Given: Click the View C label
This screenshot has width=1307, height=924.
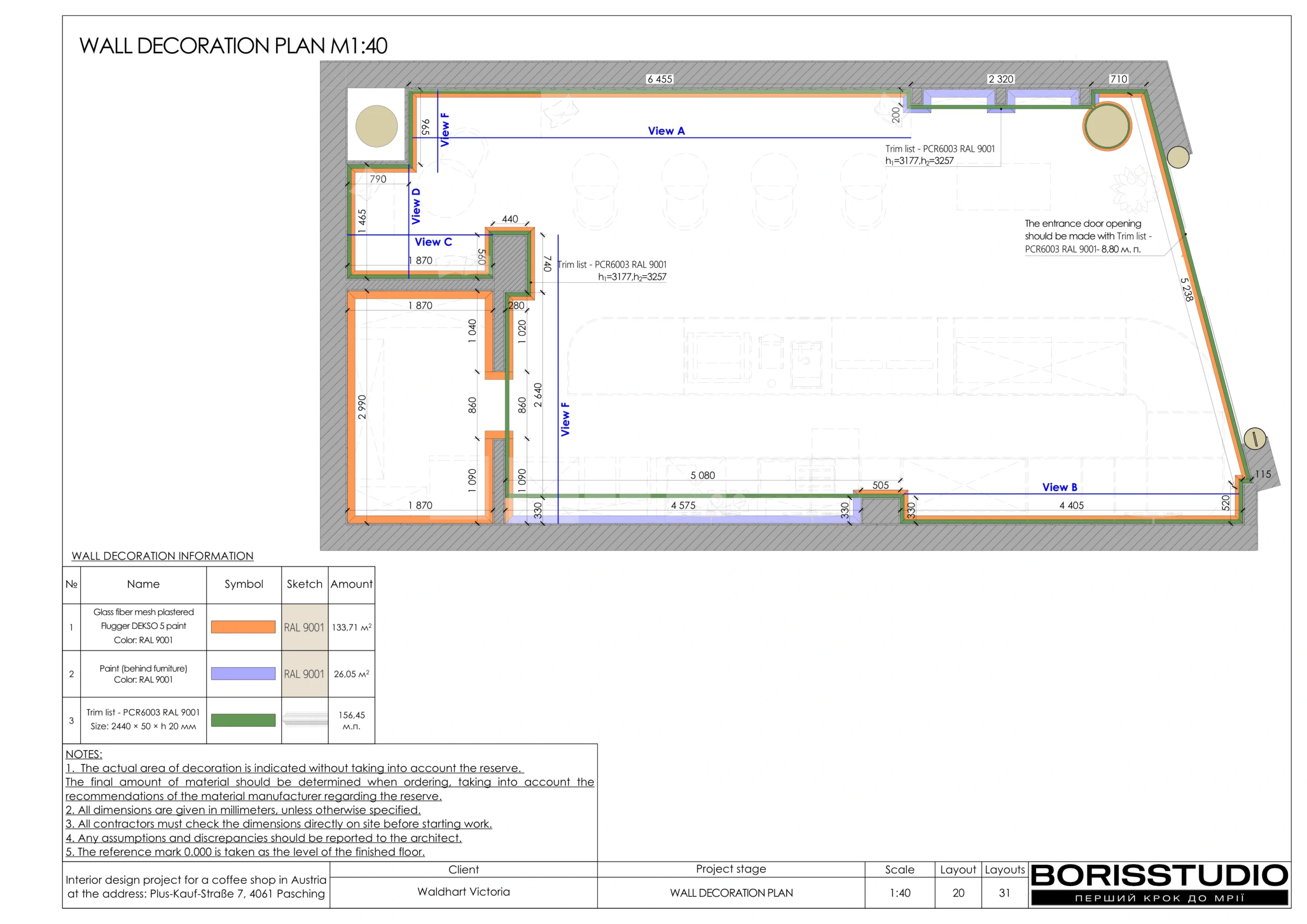Looking at the screenshot, I should point(433,242).
